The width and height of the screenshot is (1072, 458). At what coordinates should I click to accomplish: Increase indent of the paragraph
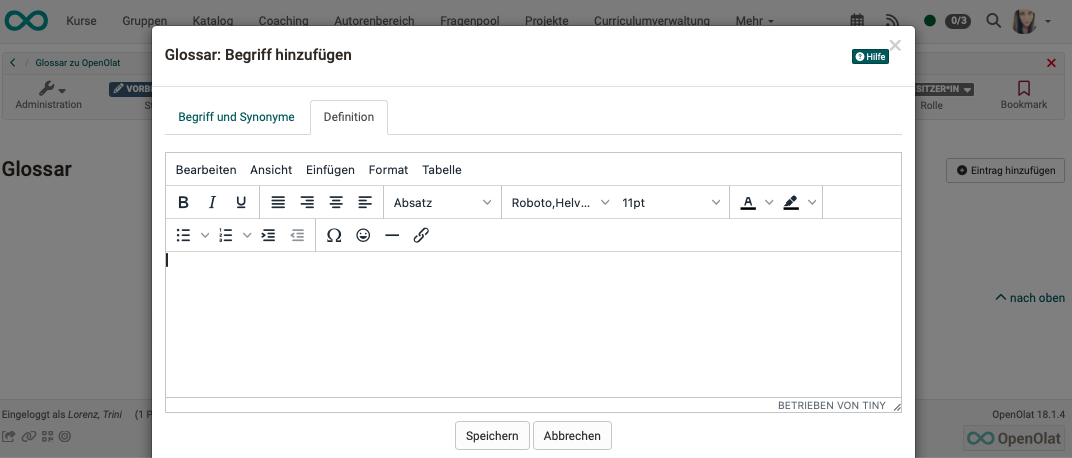pyautogui.click(x=268, y=235)
